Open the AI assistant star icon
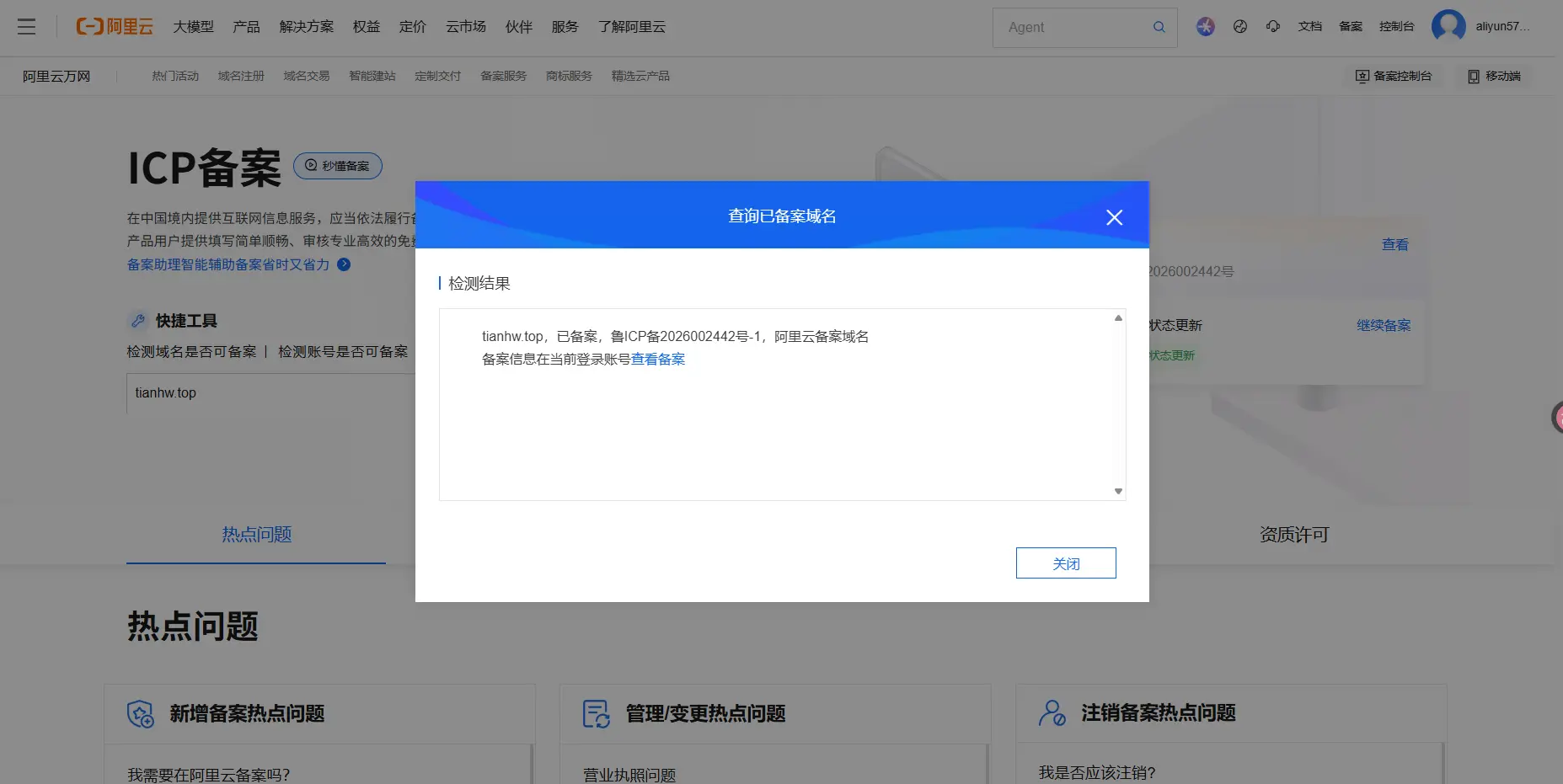This screenshot has width=1563, height=784. click(x=1205, y=26)
